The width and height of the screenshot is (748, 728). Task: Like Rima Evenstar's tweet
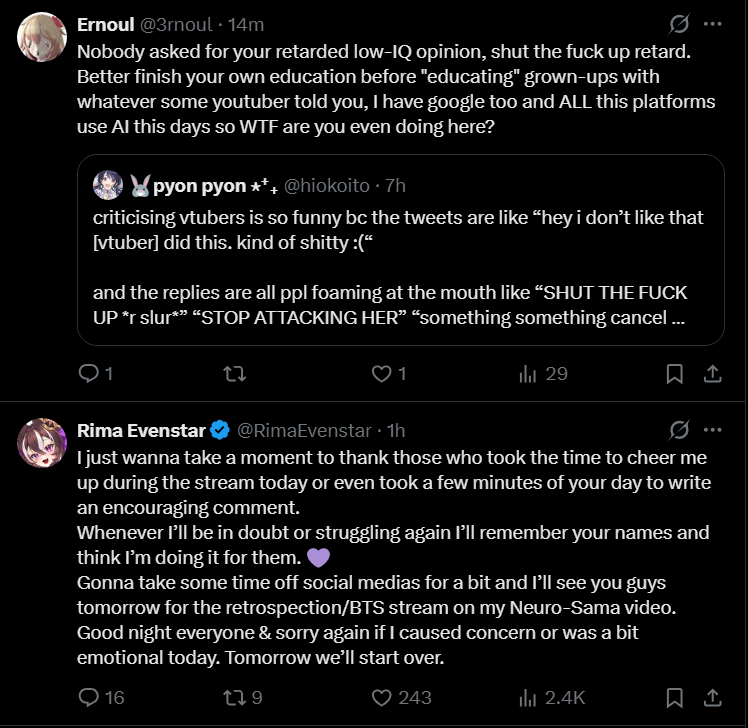[x=381, y=697]
